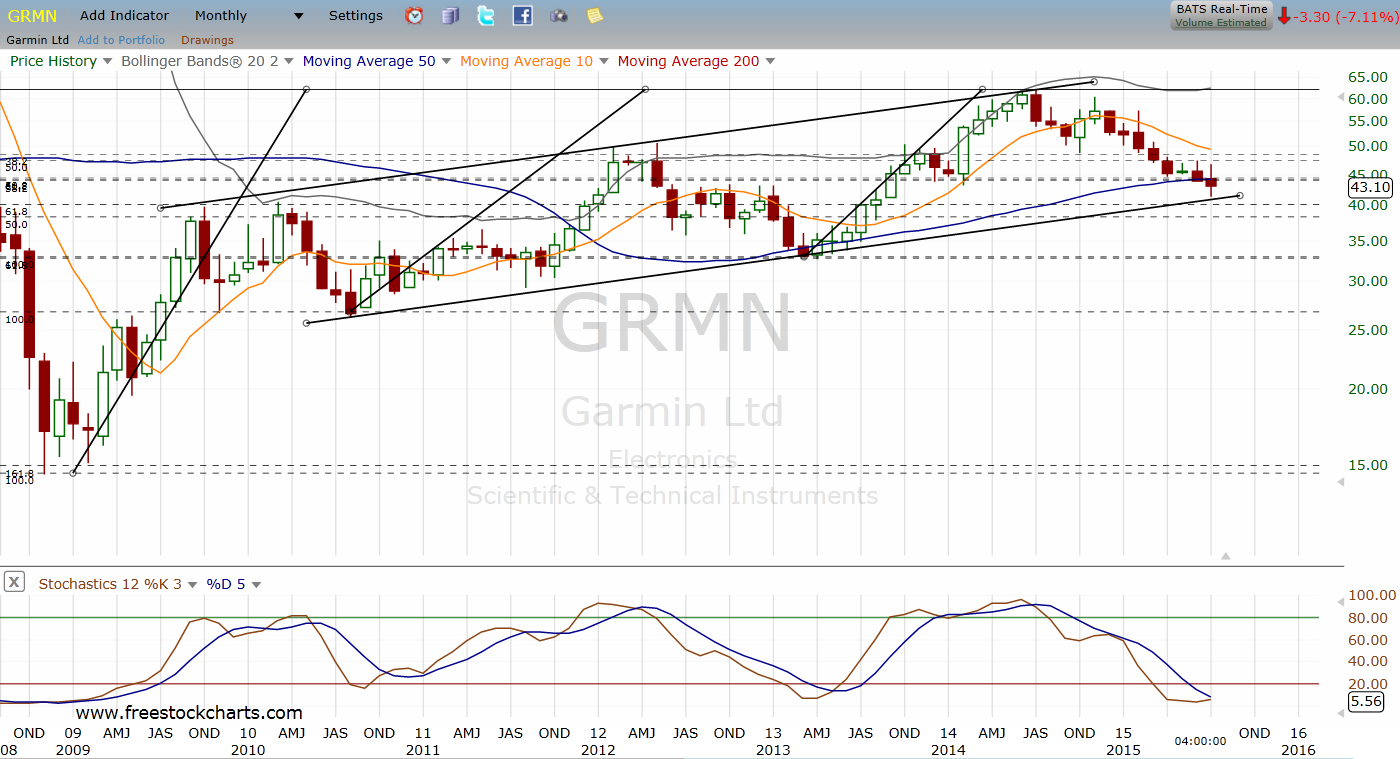Click the stochastic value 5.56 label

click(x=1367, y=701)
